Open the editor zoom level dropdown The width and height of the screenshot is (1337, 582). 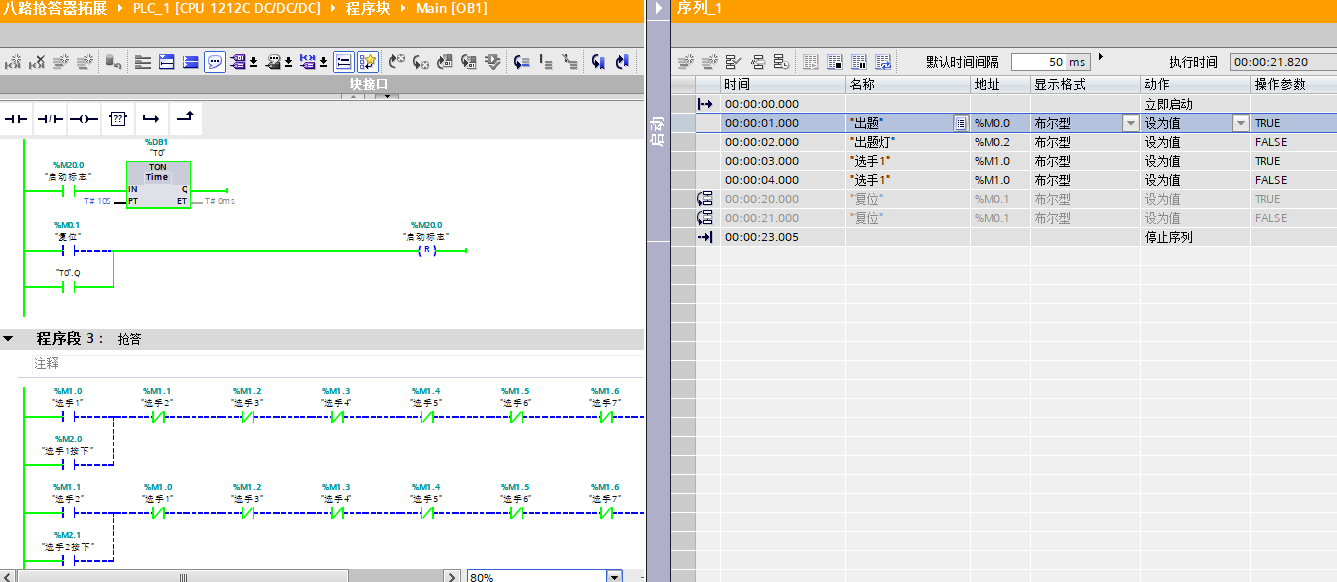click(613, 577)
